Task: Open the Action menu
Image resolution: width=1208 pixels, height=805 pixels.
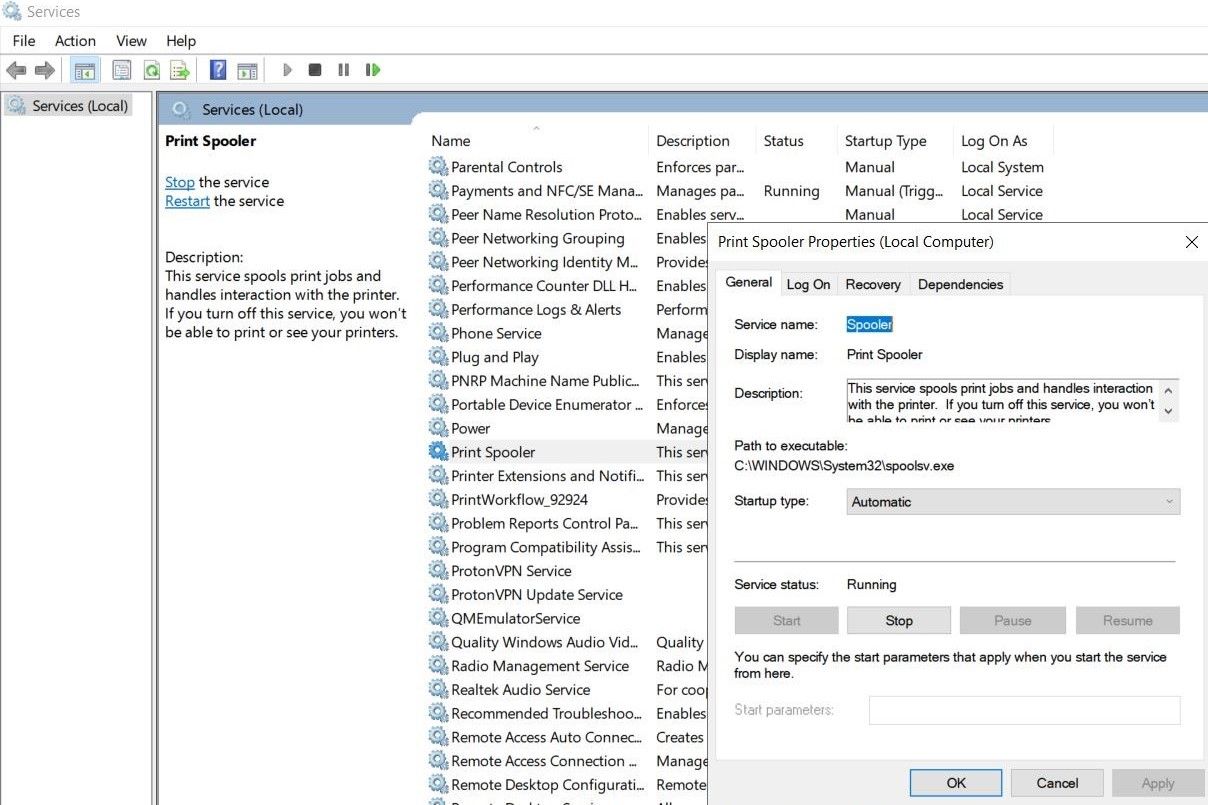Action: pyautogui.click(x=75, y=41)
